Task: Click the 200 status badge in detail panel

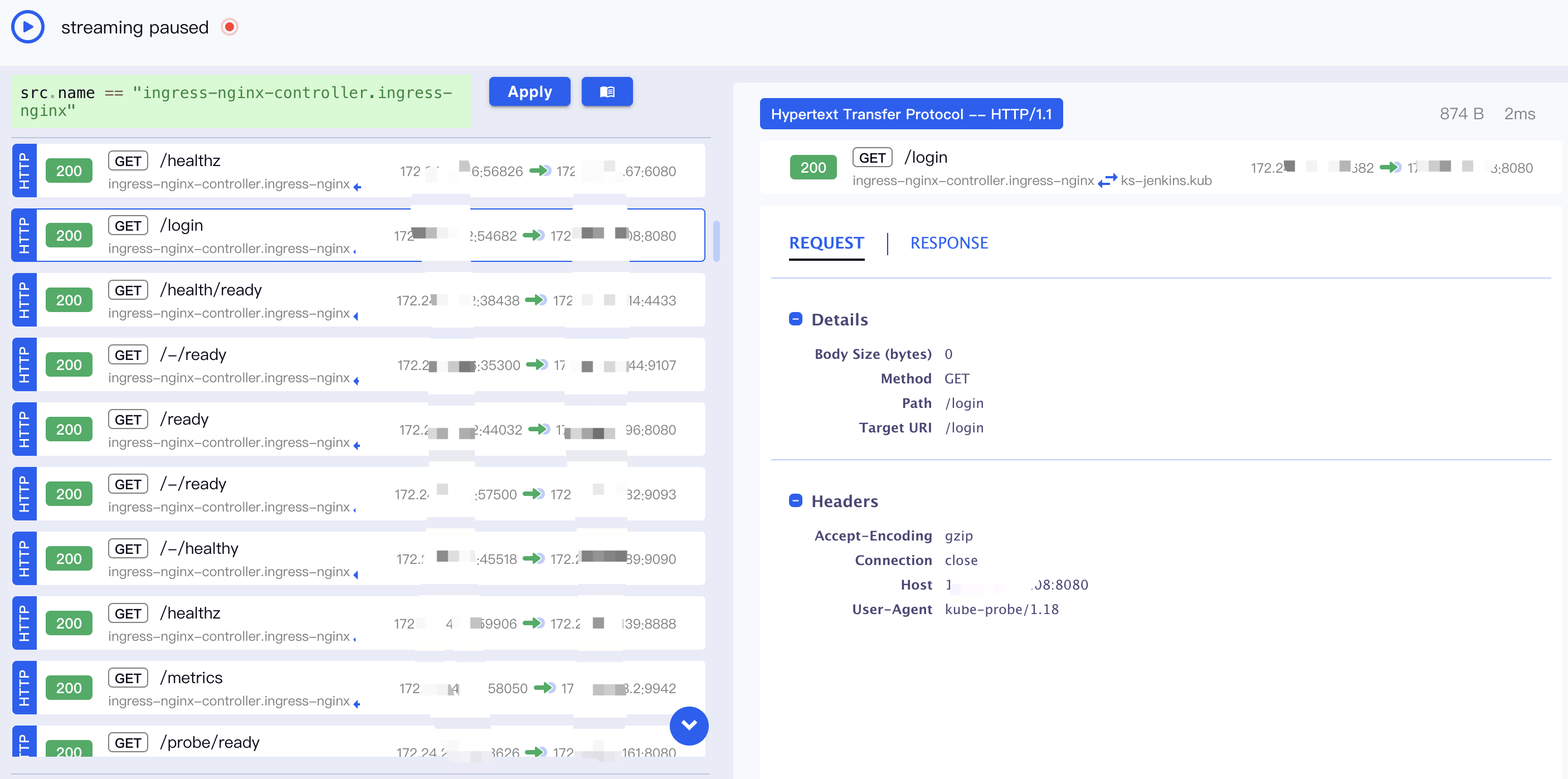Action: click(812, 168)
